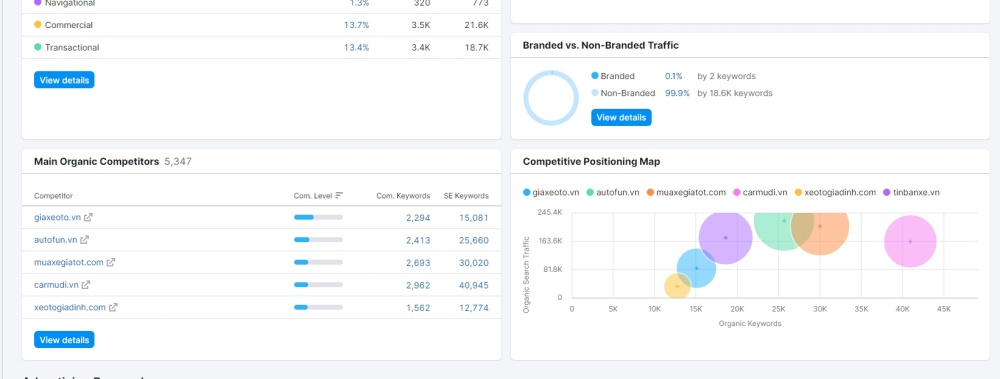
Task: Click the Branded vs Non-Branded donut chart
Action: click(551, 98)
